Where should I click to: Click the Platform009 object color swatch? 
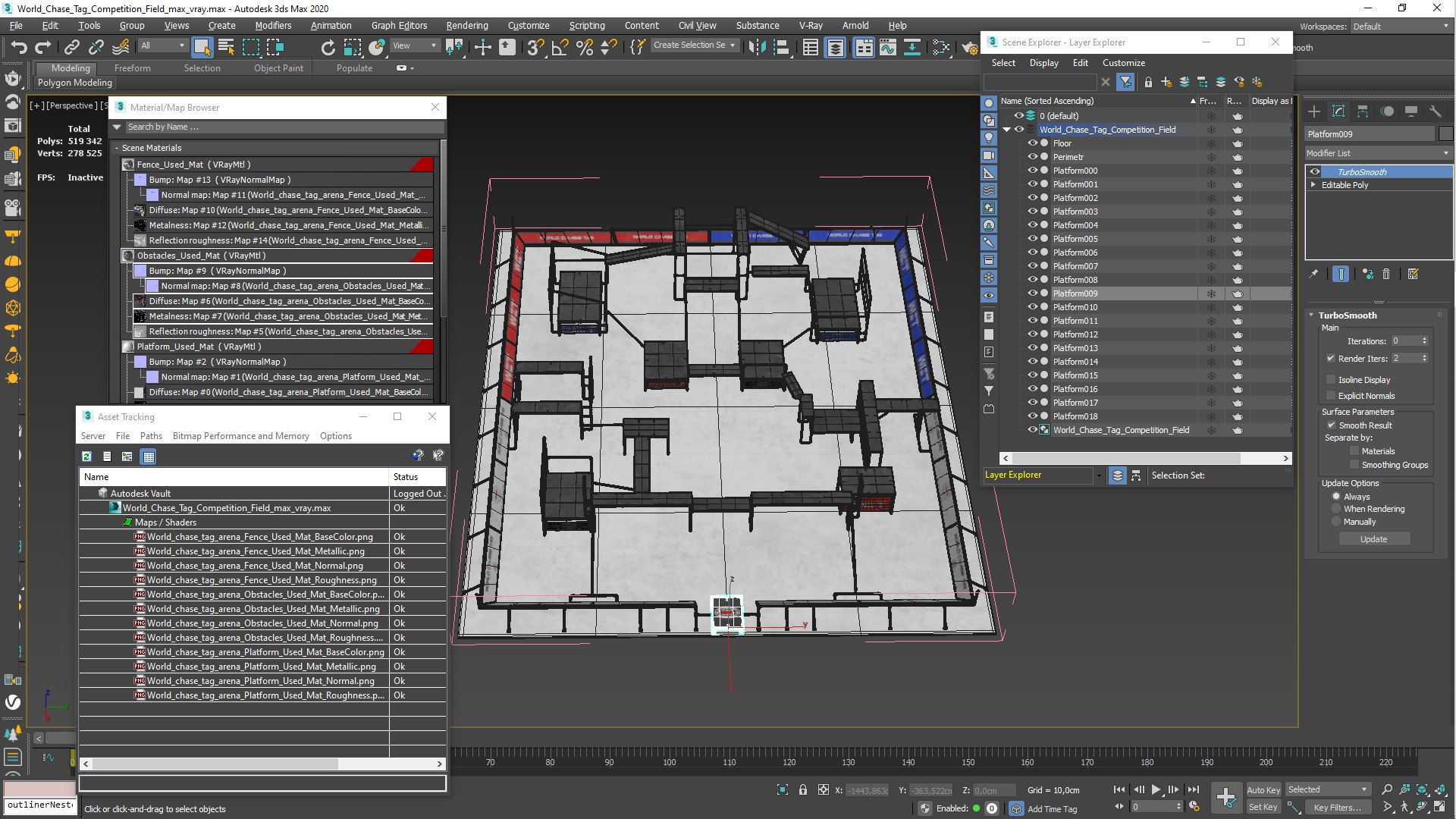[1446, 134]
